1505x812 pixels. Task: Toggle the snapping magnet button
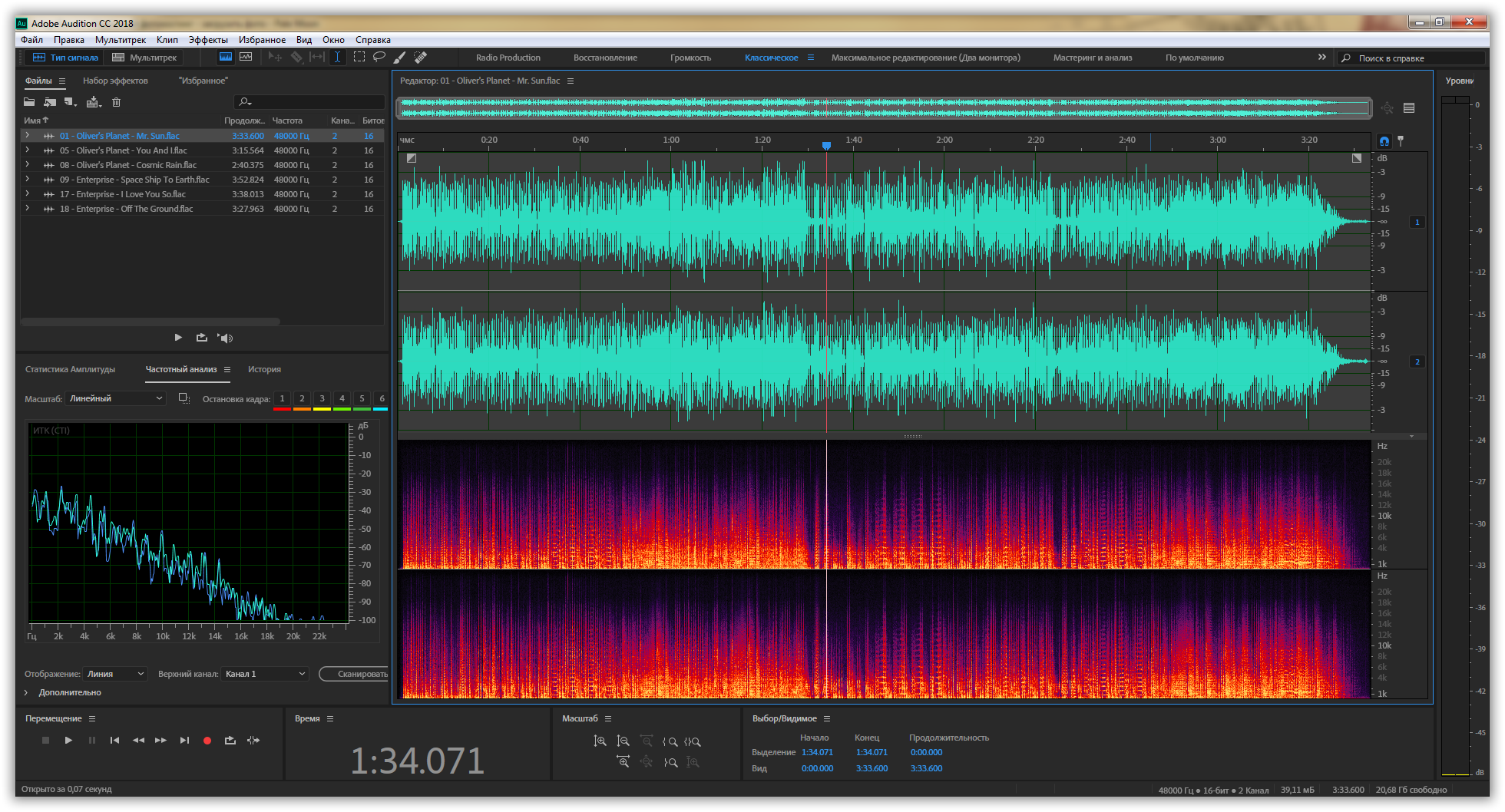click(x=1384, y=141)
